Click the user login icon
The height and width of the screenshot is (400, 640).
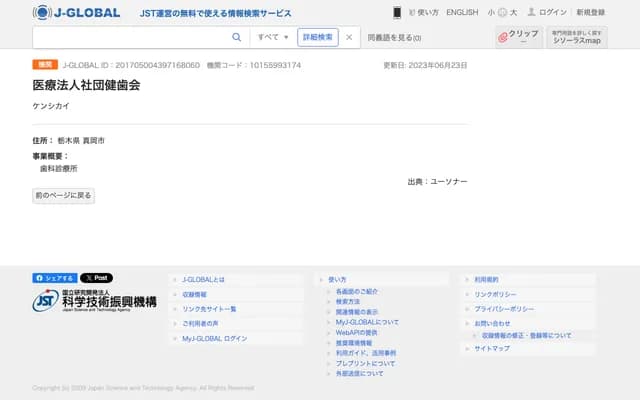pyautogui.click(x=532, y=12)
